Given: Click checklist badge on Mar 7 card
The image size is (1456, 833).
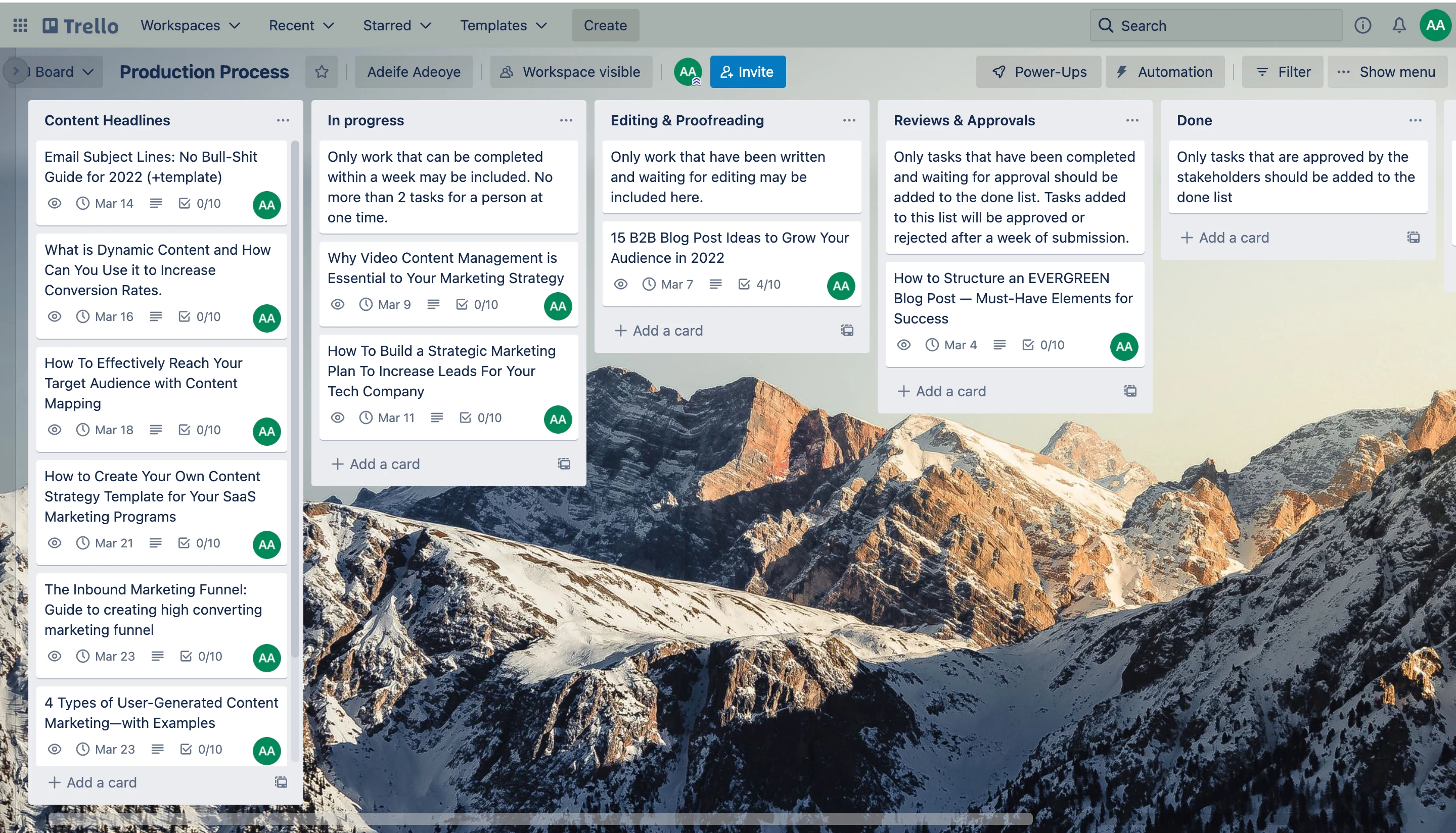Looking at the screenshot, I should point(760,285).
